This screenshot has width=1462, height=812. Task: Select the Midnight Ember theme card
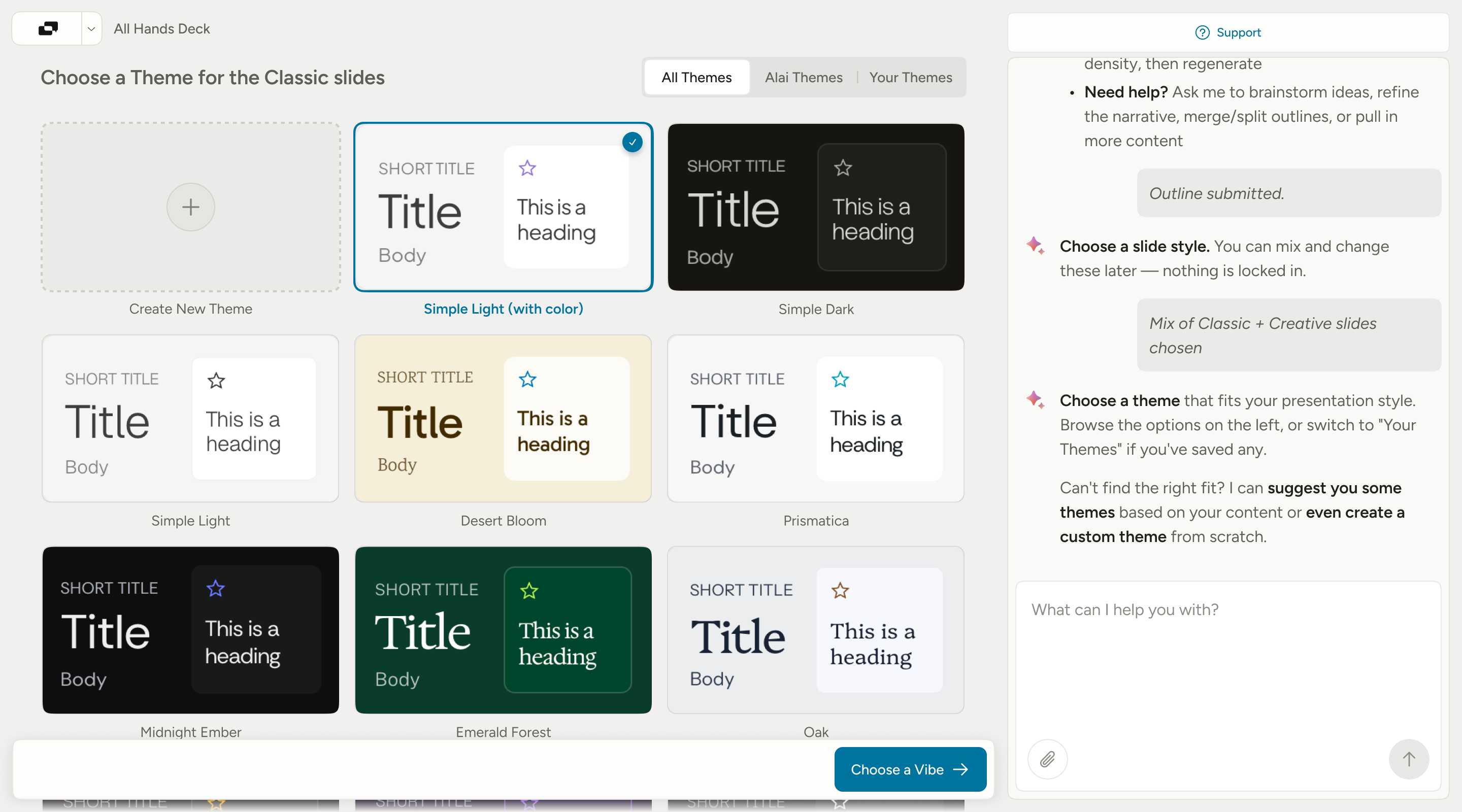click(191, 630)
